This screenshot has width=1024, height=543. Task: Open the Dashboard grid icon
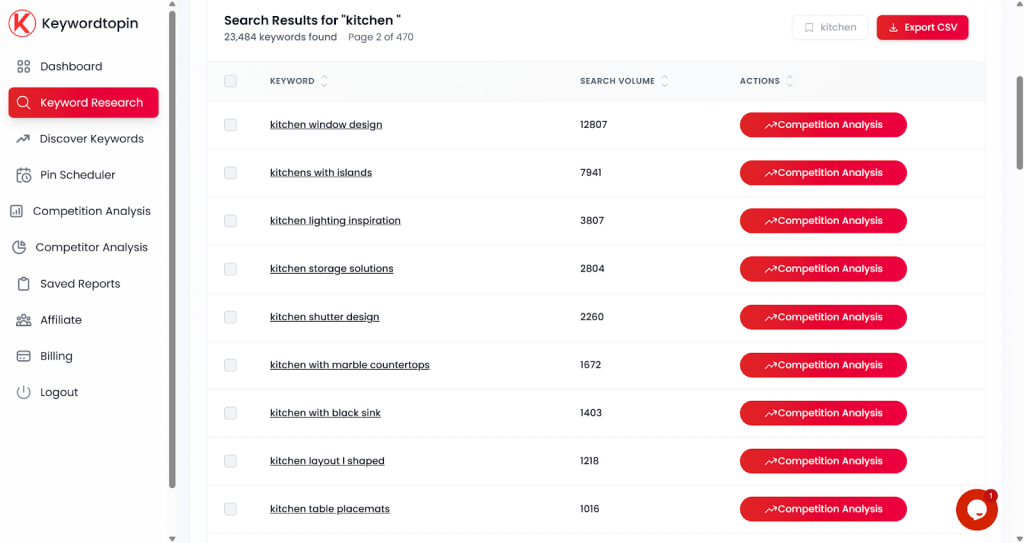(x=24, y=66)
